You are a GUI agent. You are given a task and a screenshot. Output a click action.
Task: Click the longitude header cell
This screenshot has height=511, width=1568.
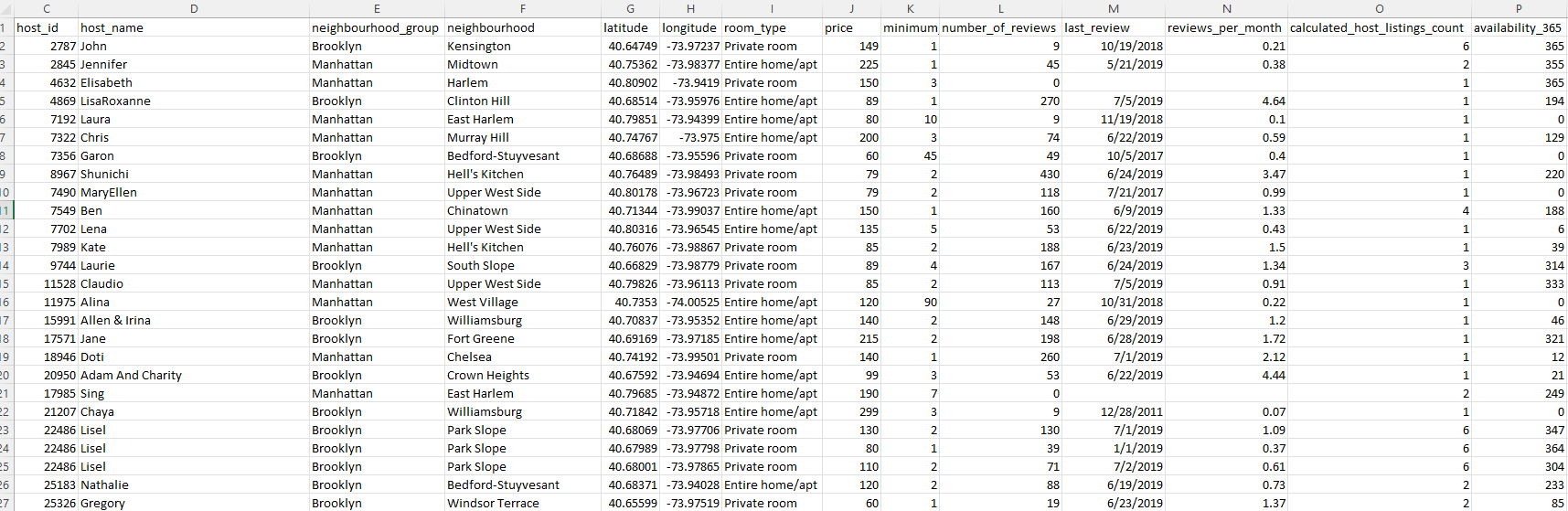point(689,27)
